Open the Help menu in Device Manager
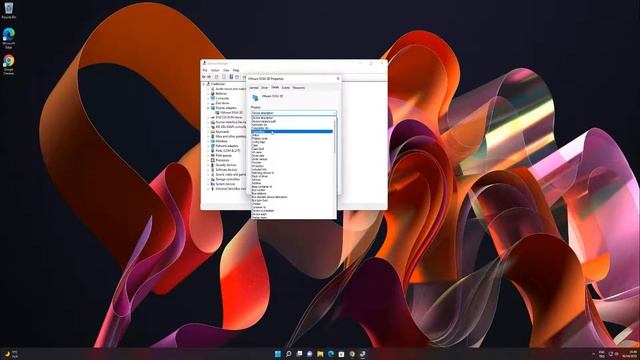Viewport: 640px width, 360px height. pyautogui.click(x=236, y=70)
